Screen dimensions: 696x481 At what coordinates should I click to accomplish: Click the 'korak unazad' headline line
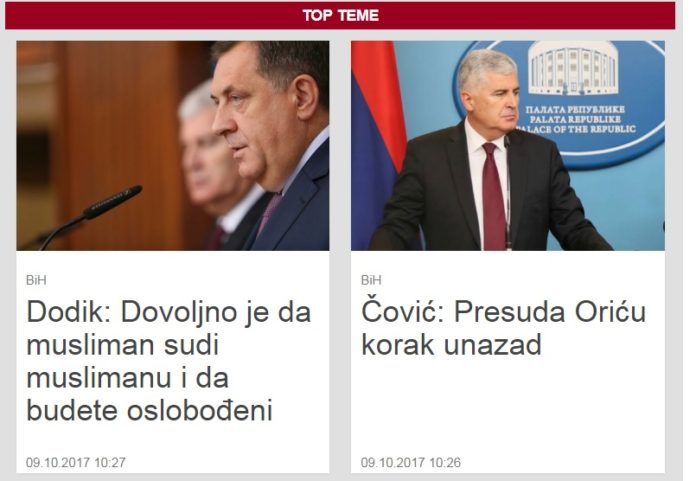coord(451,345)
